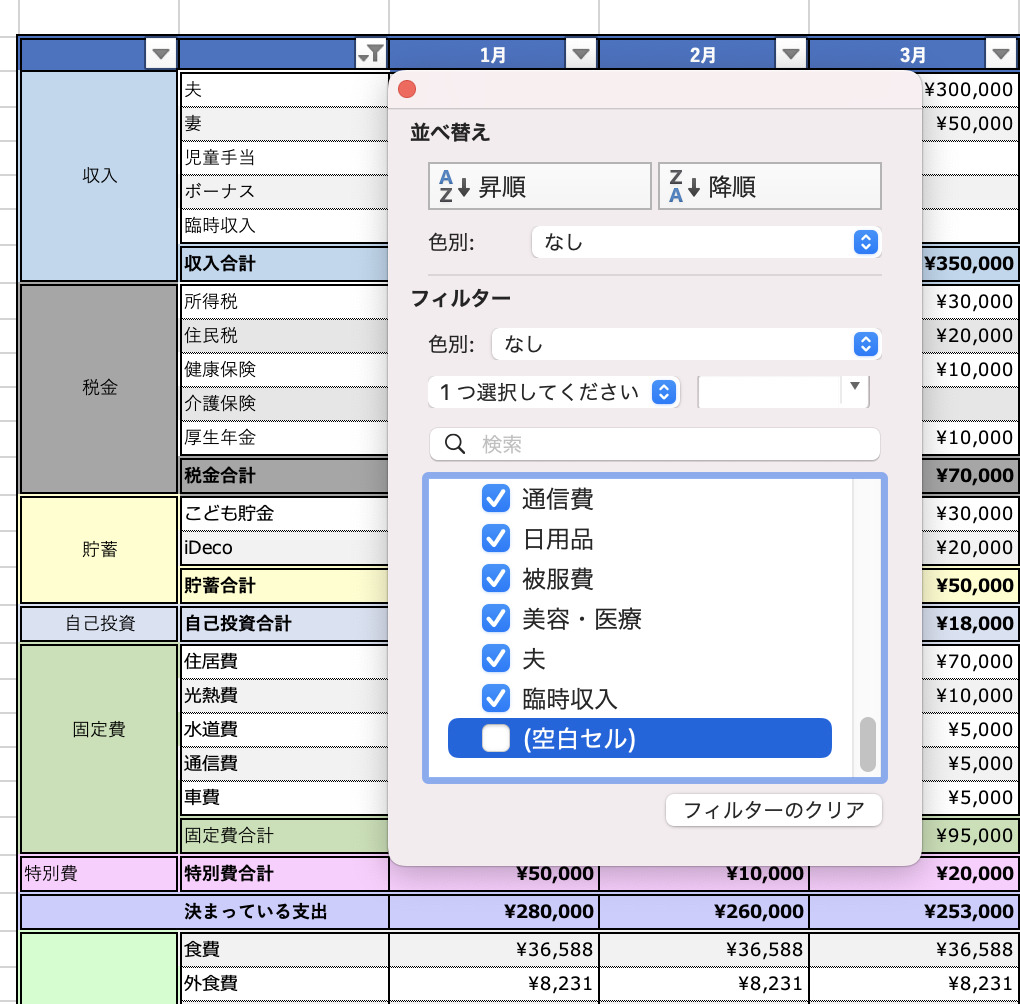
Task: Toggle off the 夫 filter entry
Action: (x=496, y=658)
